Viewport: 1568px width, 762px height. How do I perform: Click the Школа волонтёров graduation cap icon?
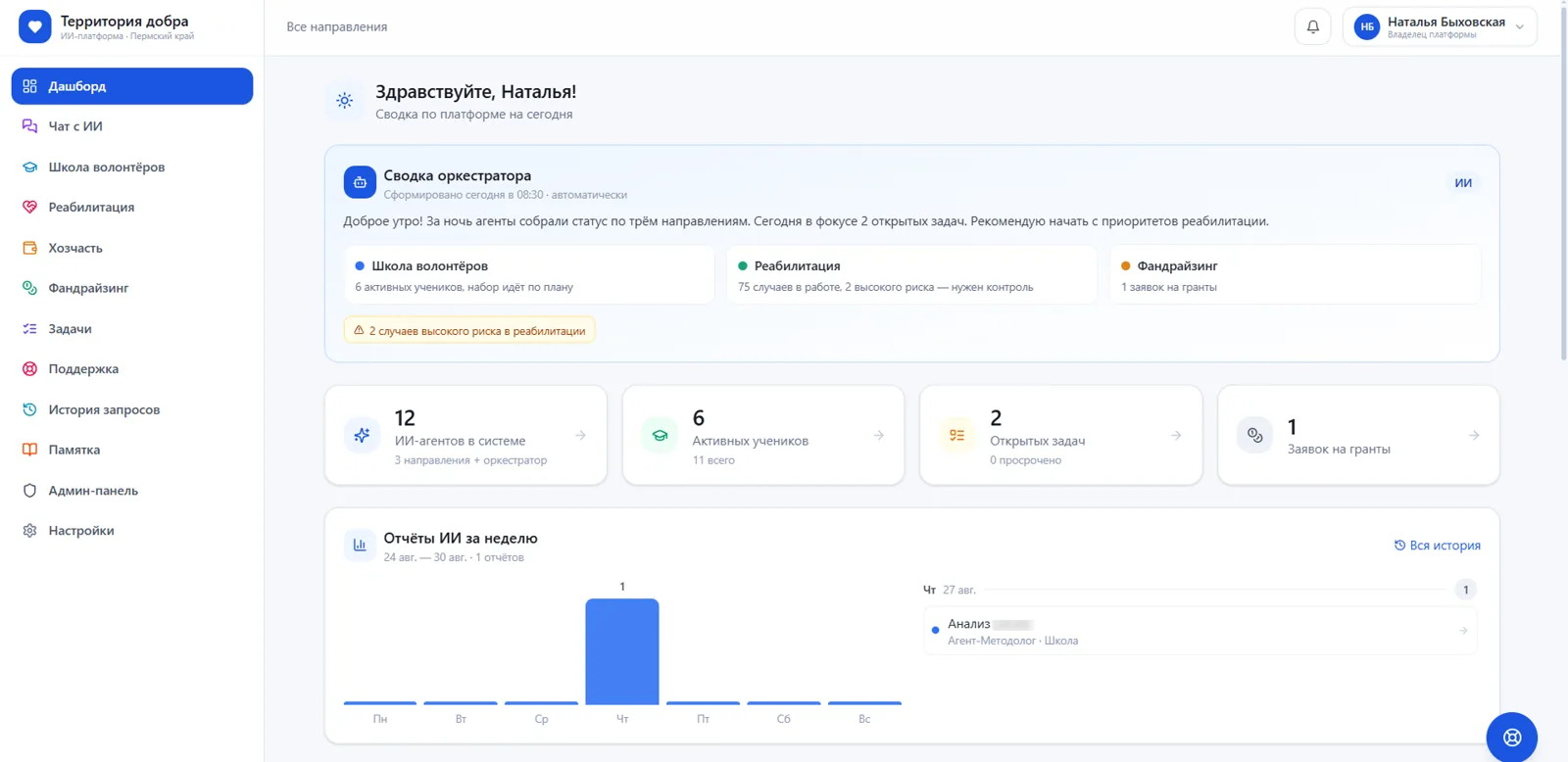(x=29, y=167)
